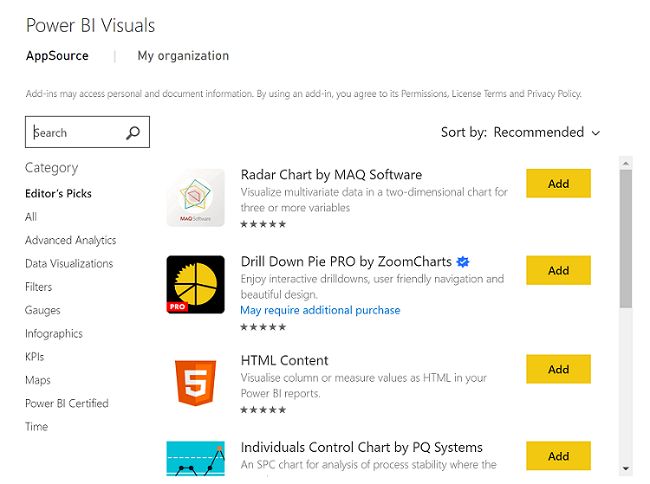Click the Radar Chart star rating
Image resolution: width=650 pixels, height=484 pixels.
(263, 224)
